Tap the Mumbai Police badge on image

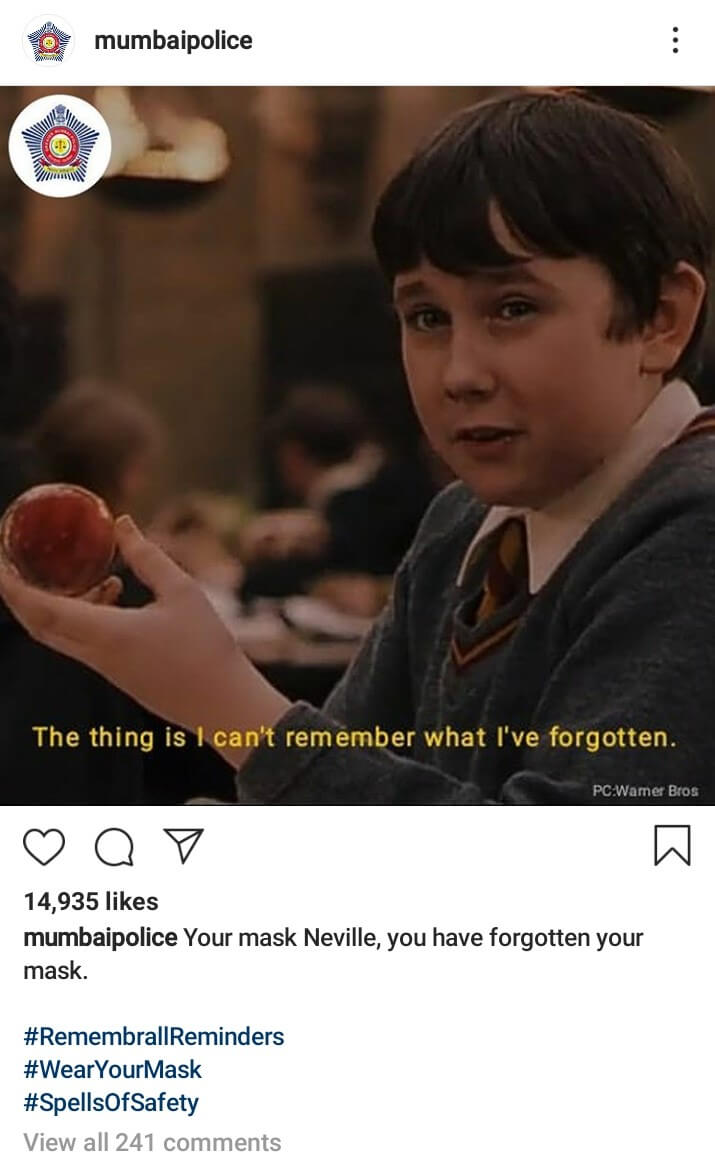[59, 145]
